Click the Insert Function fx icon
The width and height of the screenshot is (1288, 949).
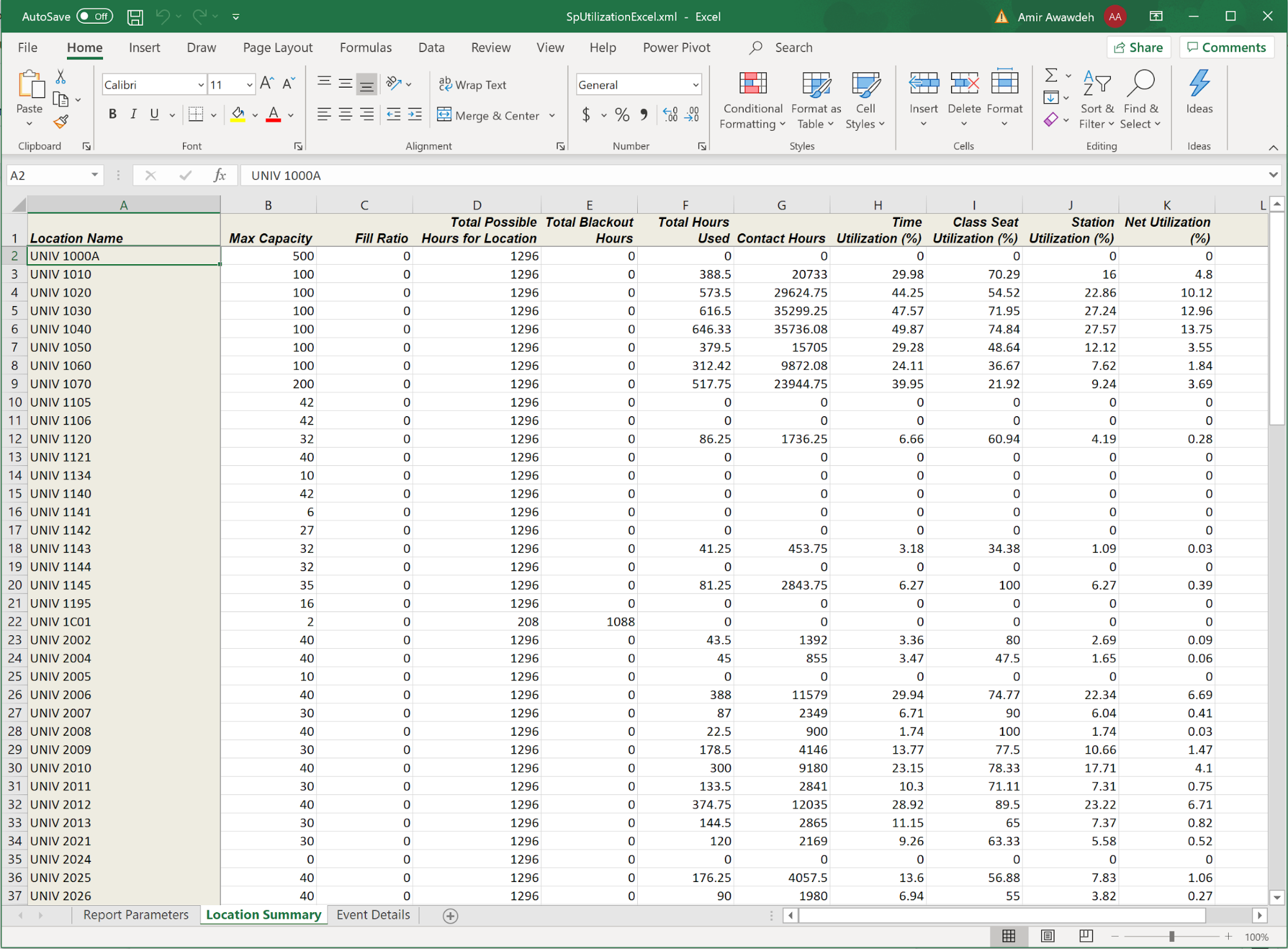pyautogui.click(x=219, y=175)
